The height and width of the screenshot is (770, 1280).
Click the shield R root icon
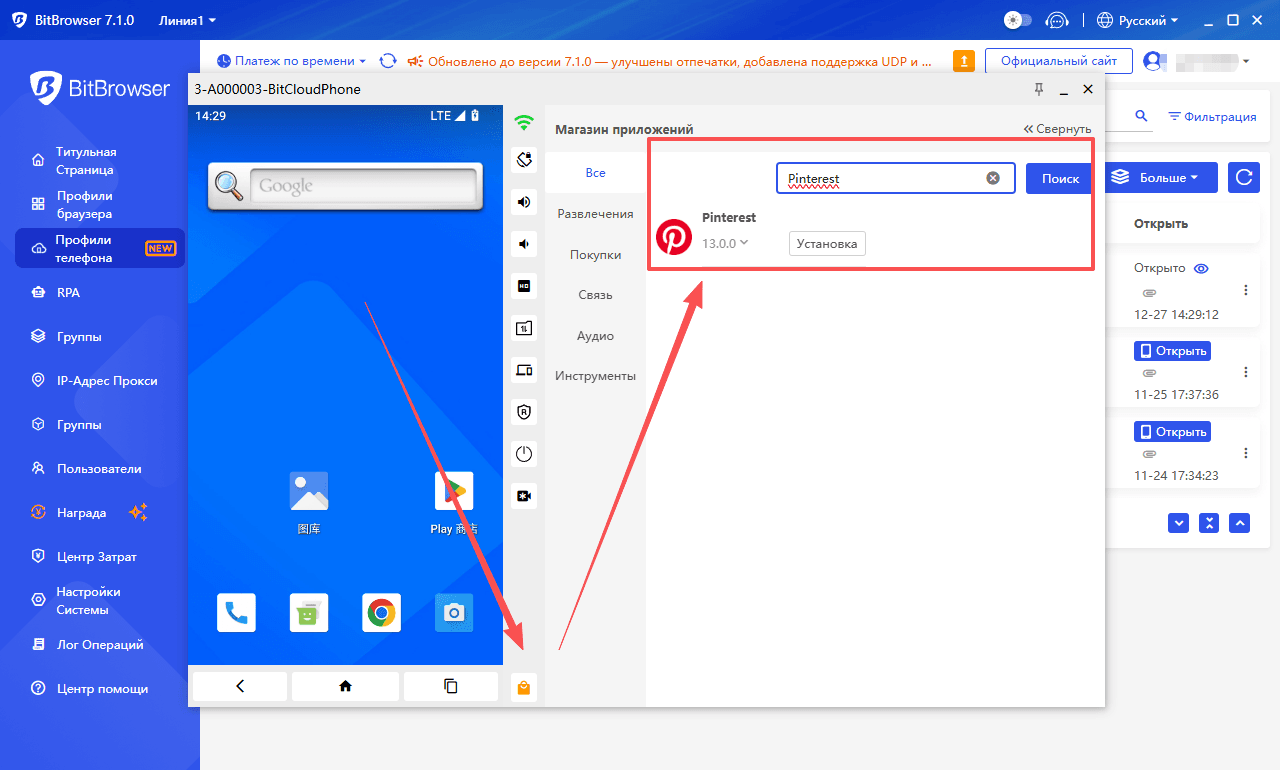click(x=524, y=412)
